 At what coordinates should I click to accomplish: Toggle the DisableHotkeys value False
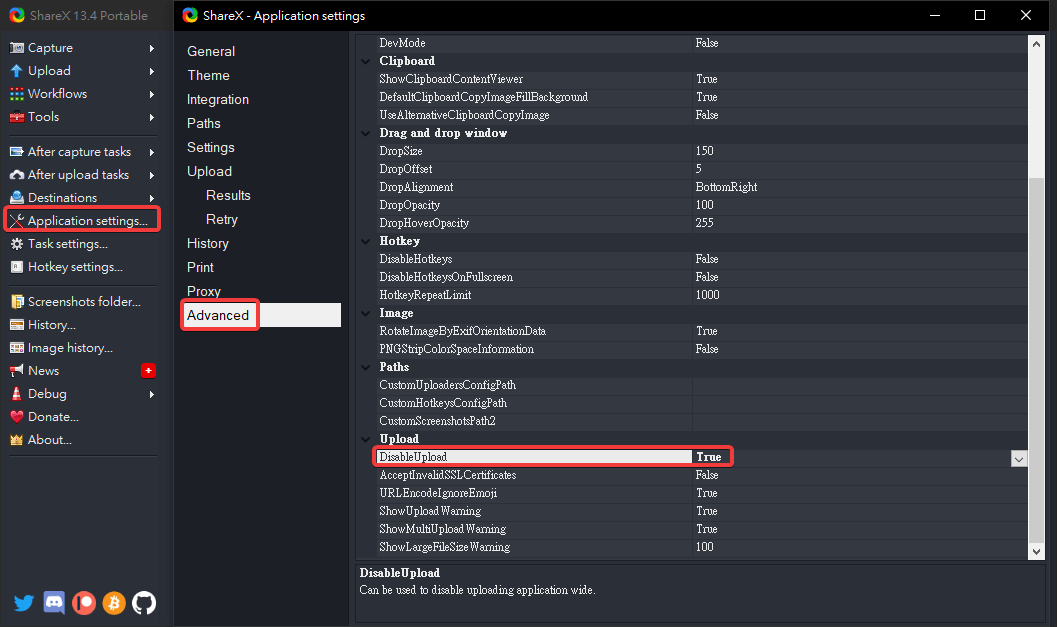(x=706, y=259)
